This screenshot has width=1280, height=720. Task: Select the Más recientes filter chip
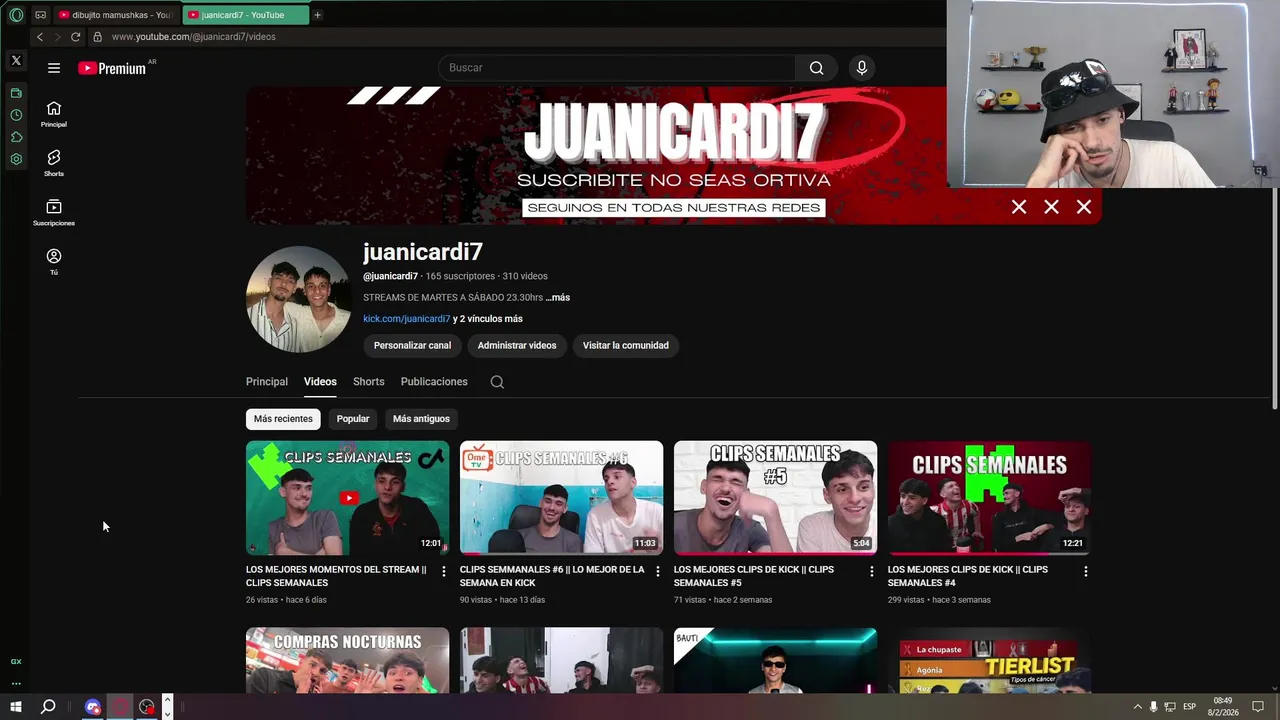pyautogui.click(x=283, y=419)
